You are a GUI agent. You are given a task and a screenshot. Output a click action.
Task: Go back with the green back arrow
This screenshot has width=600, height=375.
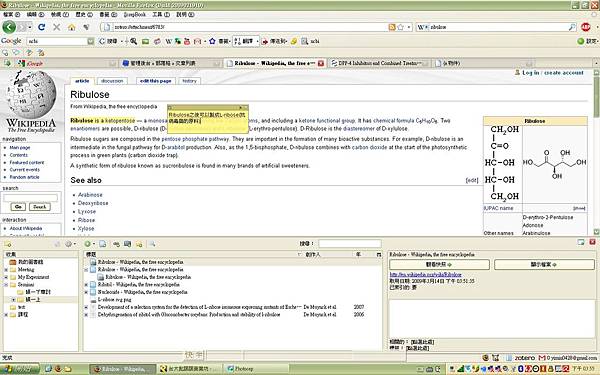click(9, 27)
